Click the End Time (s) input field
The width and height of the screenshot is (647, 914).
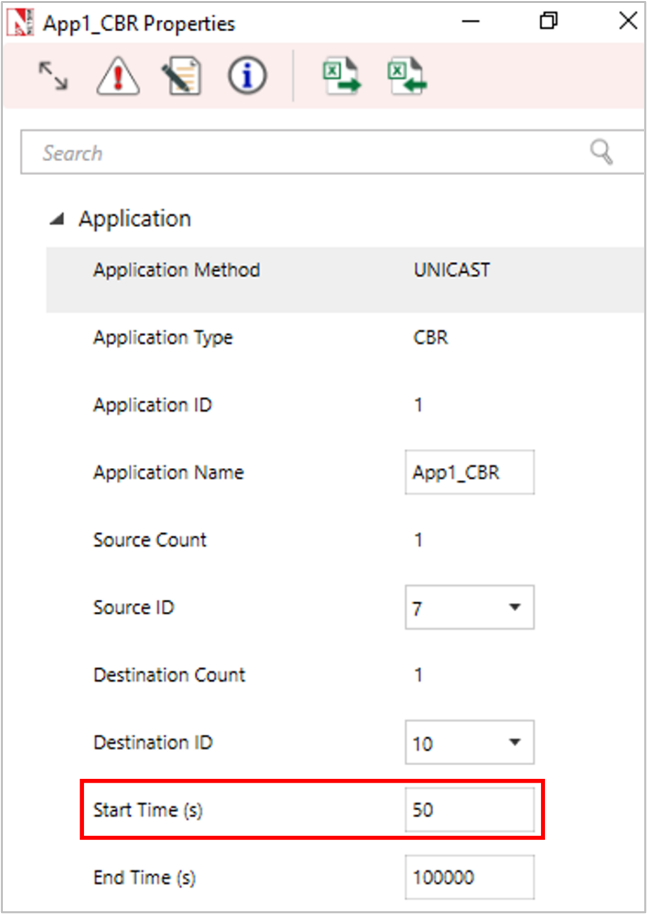pos(469,878)
